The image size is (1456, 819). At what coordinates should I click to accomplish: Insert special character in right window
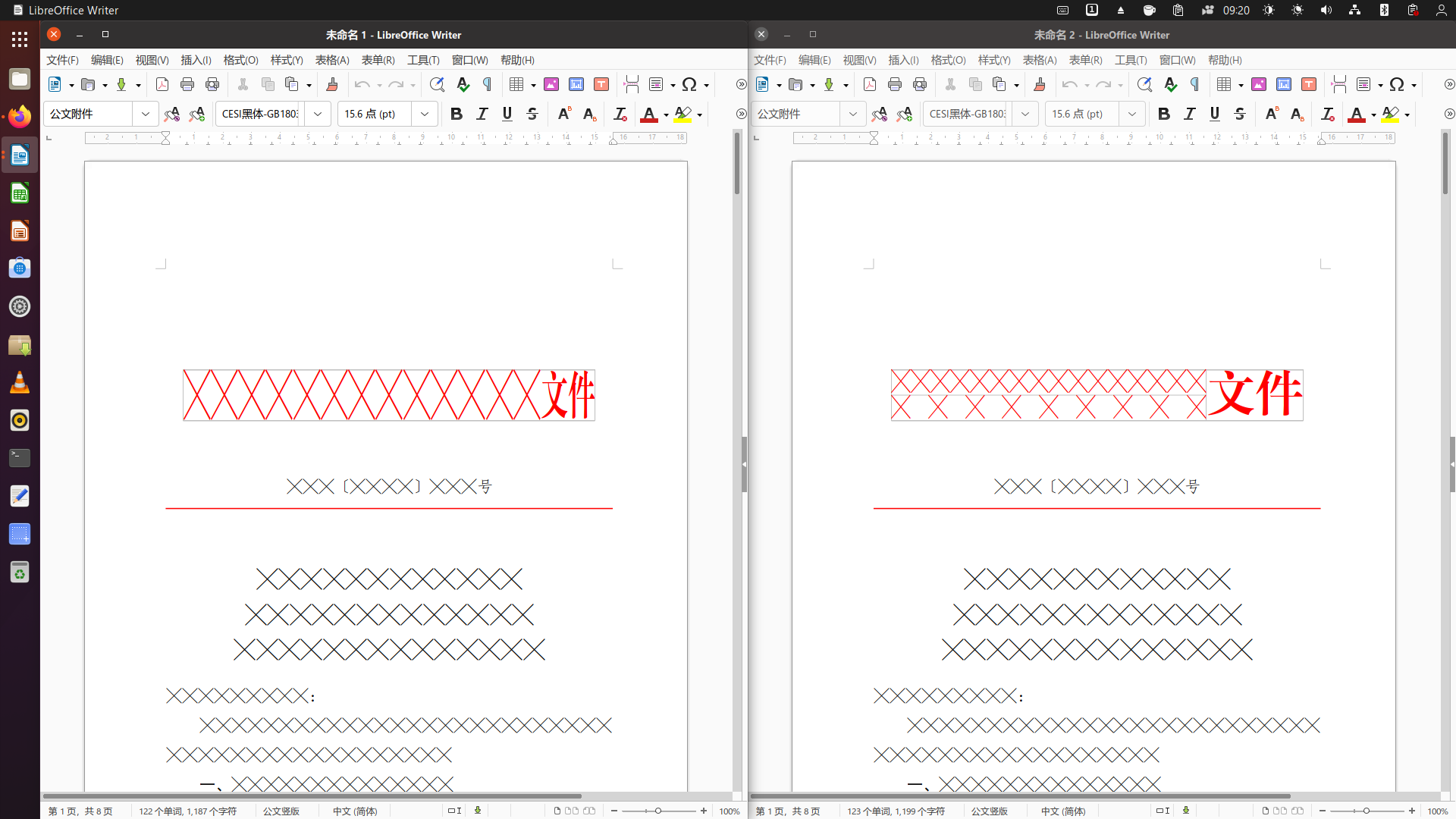[1397, 84]
